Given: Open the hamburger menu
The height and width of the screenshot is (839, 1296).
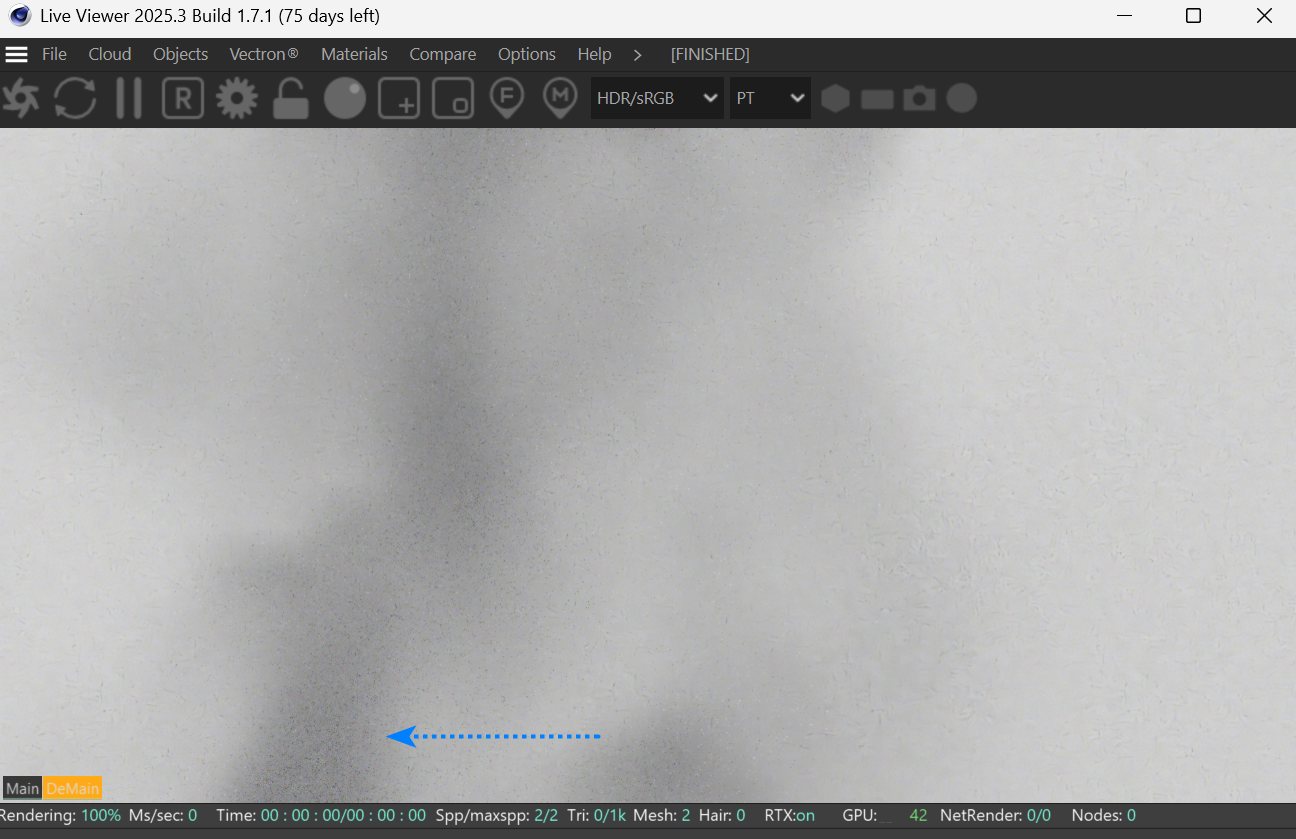Looking at the screenshot, I should point(17,54).
